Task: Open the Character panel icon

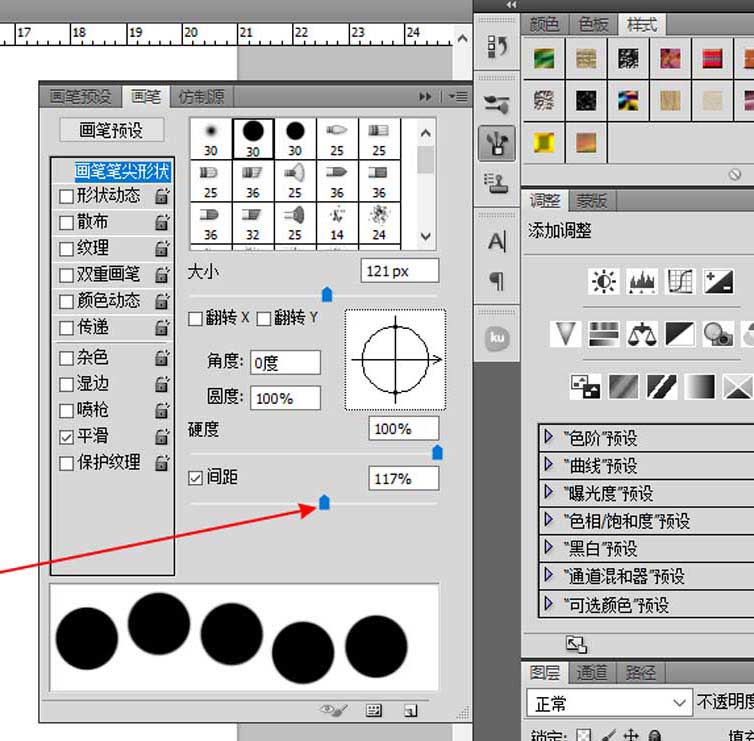Action: 497,241
